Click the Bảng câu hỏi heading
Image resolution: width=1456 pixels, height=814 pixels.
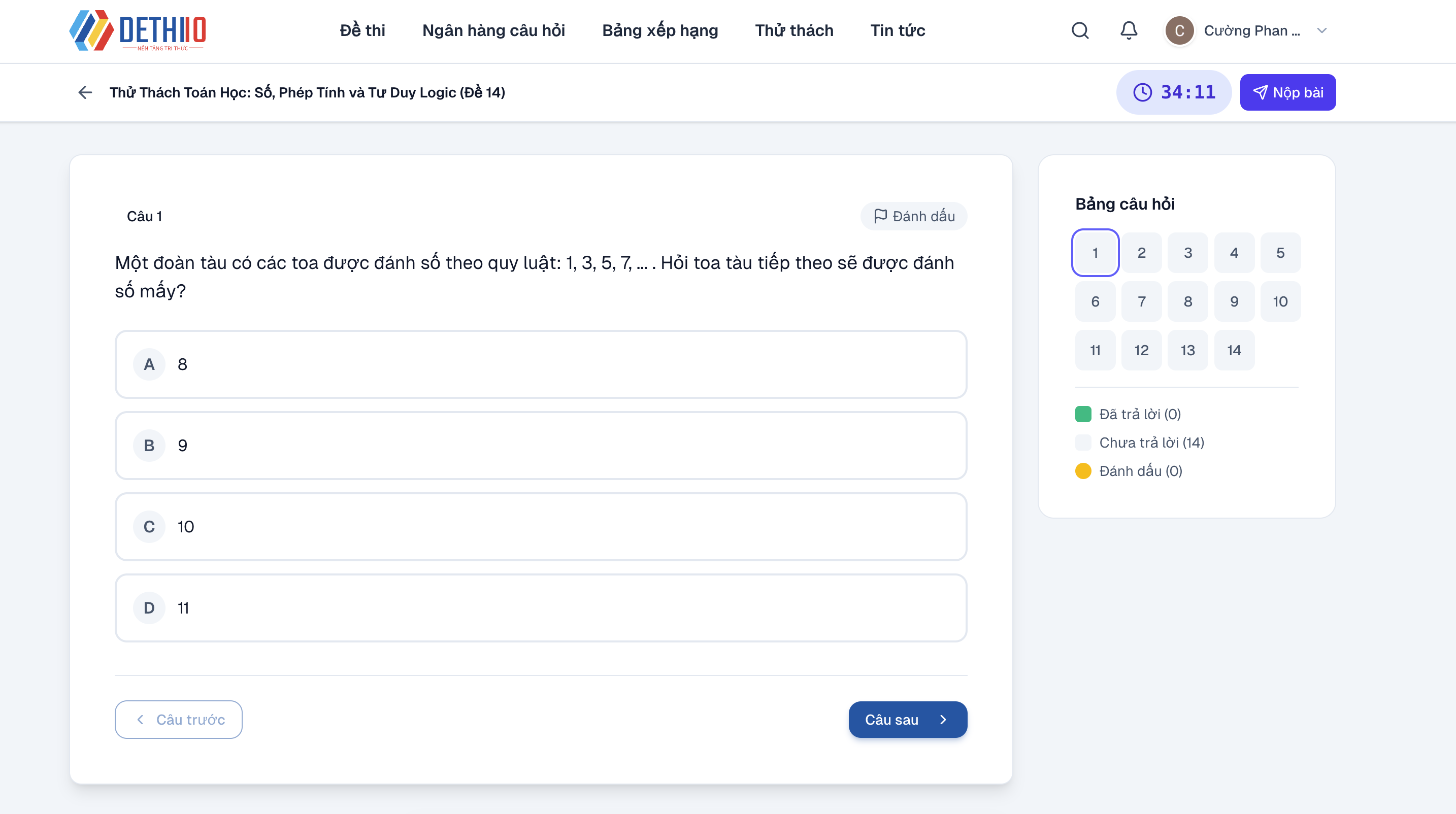pos(1125,204)
